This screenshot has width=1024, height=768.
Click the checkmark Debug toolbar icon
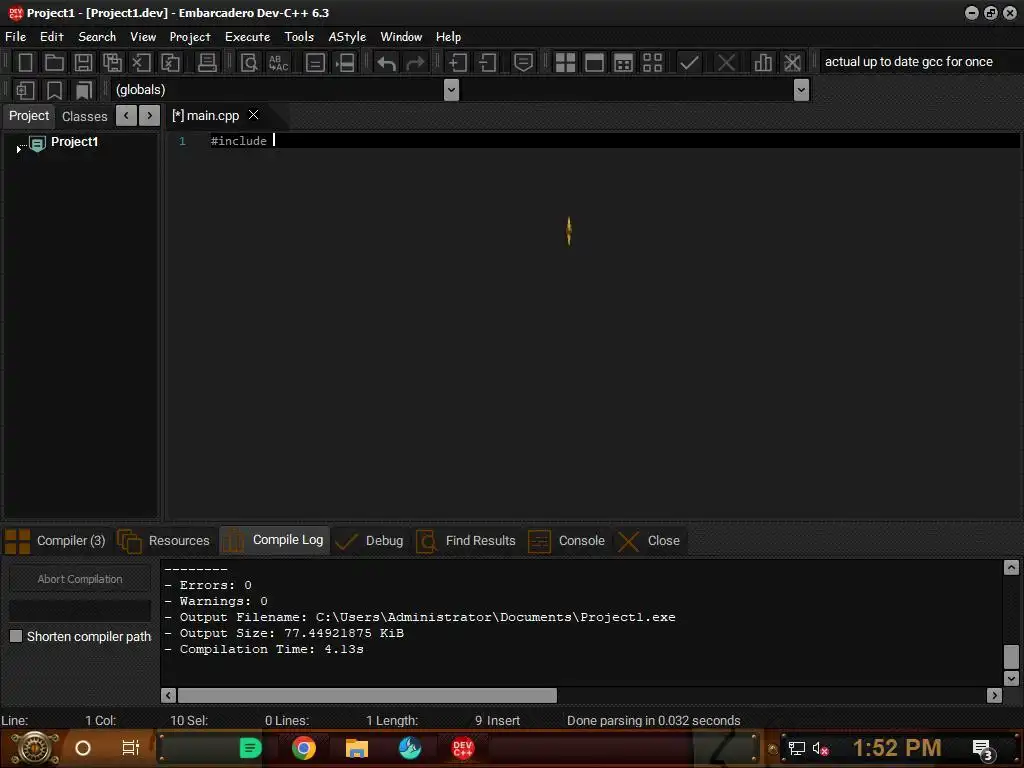pyautogui.click(x=689, y=63)
